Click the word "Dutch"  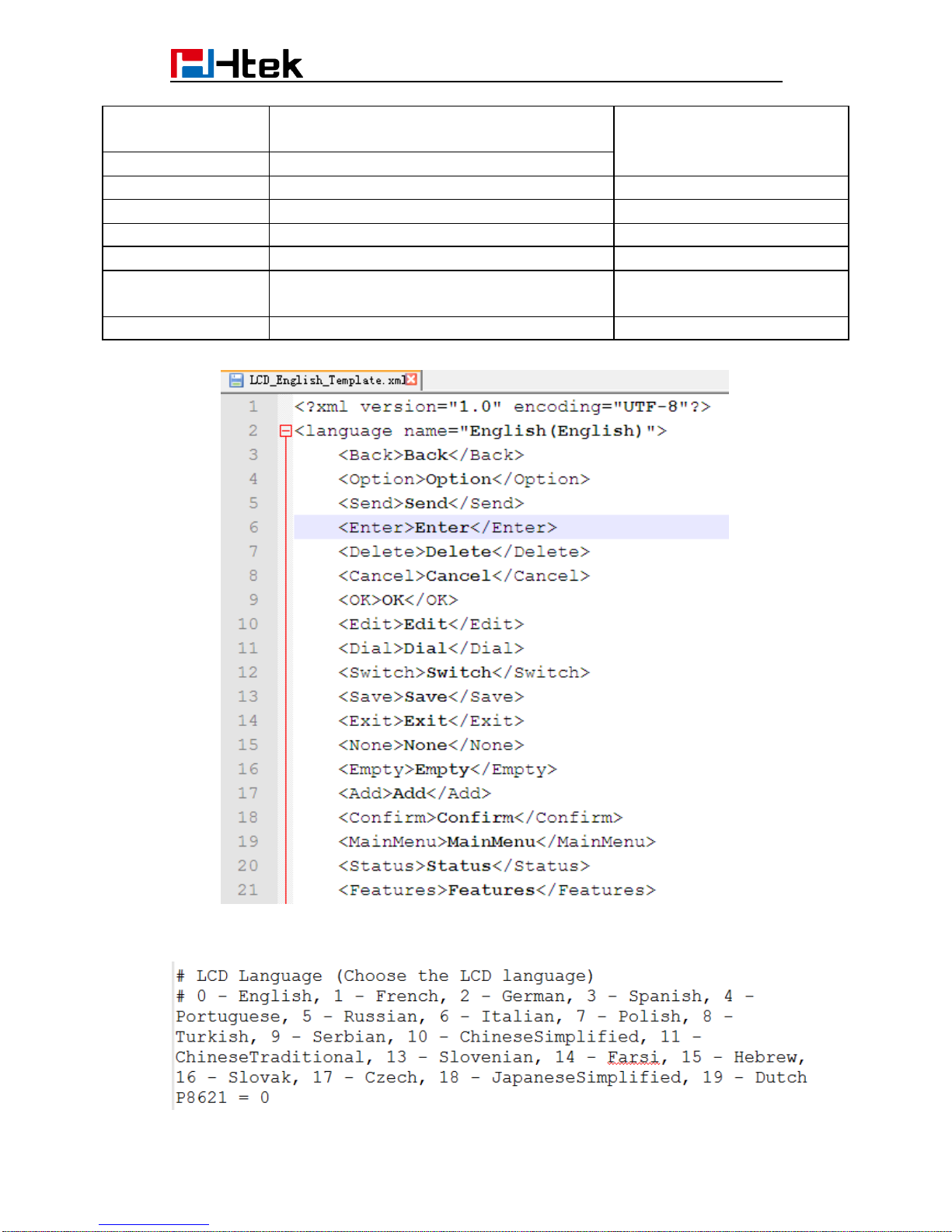(781, 1077)
